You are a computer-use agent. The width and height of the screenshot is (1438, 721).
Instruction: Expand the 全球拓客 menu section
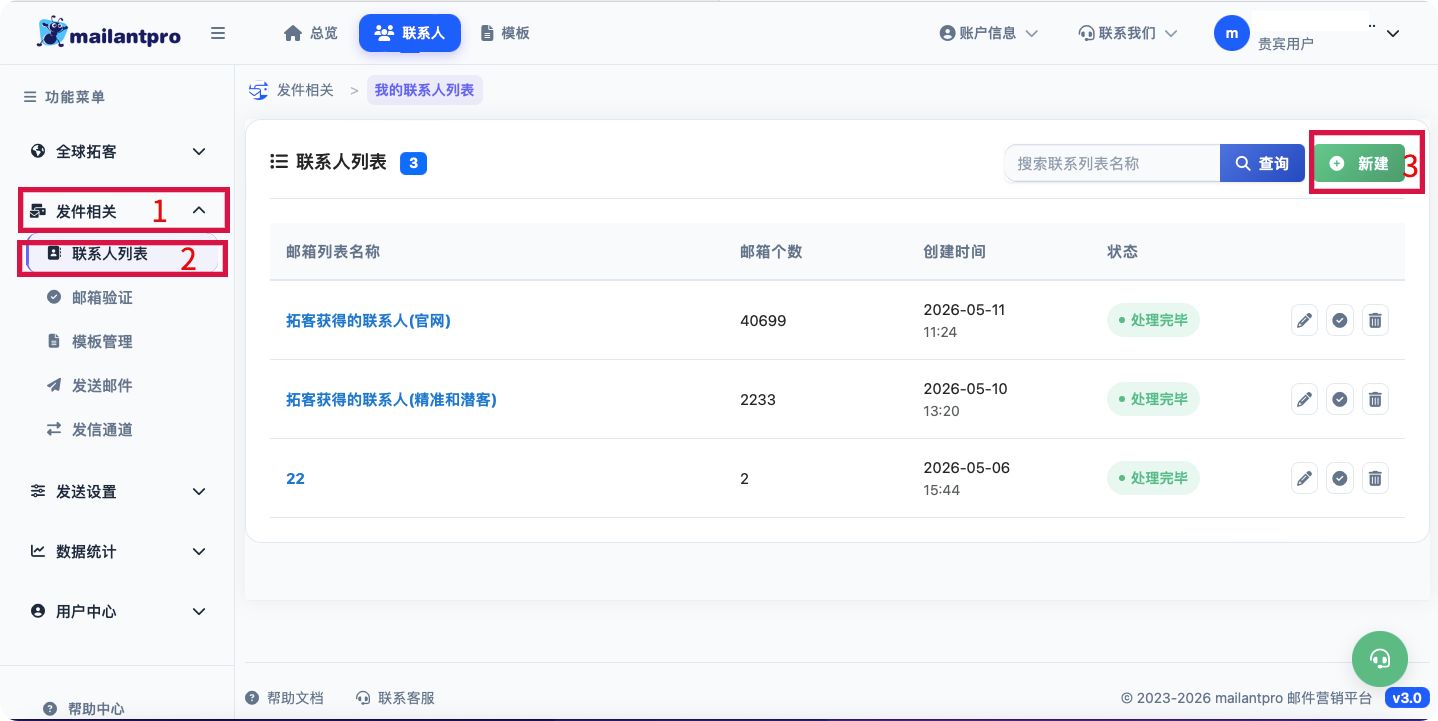tap(118, 152)
